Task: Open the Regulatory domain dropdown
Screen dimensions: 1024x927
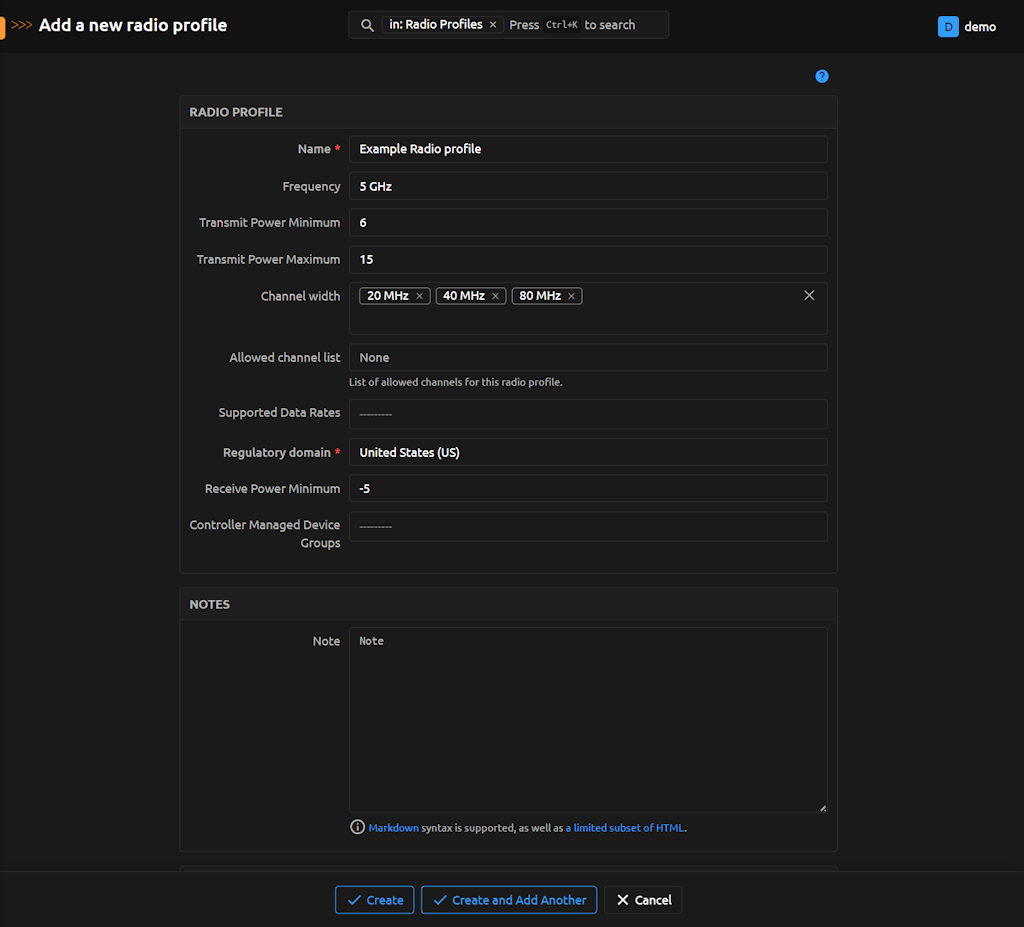Action: coord(588,452)
